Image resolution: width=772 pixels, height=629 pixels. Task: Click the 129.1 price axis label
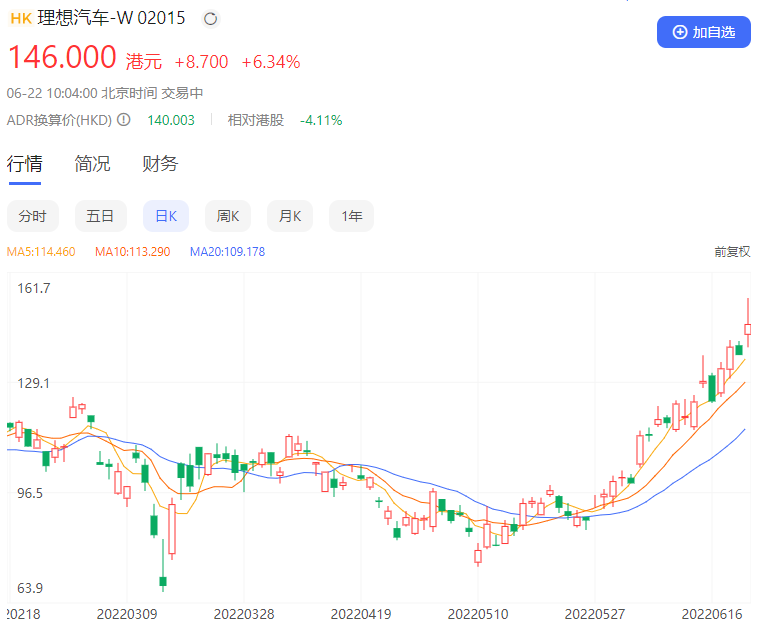click(x=33, y=383)
